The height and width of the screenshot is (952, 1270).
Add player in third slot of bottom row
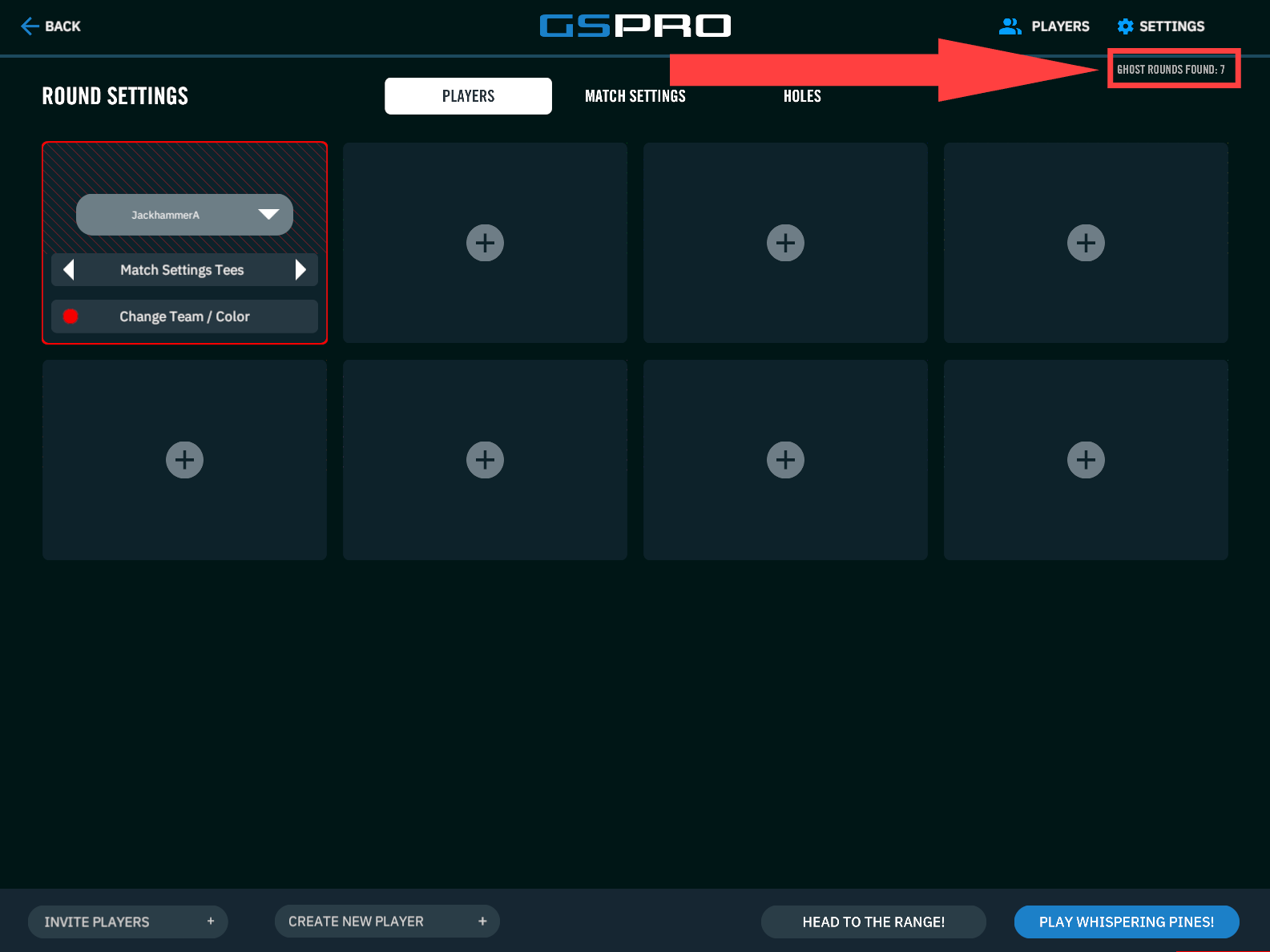coord(785,460)
